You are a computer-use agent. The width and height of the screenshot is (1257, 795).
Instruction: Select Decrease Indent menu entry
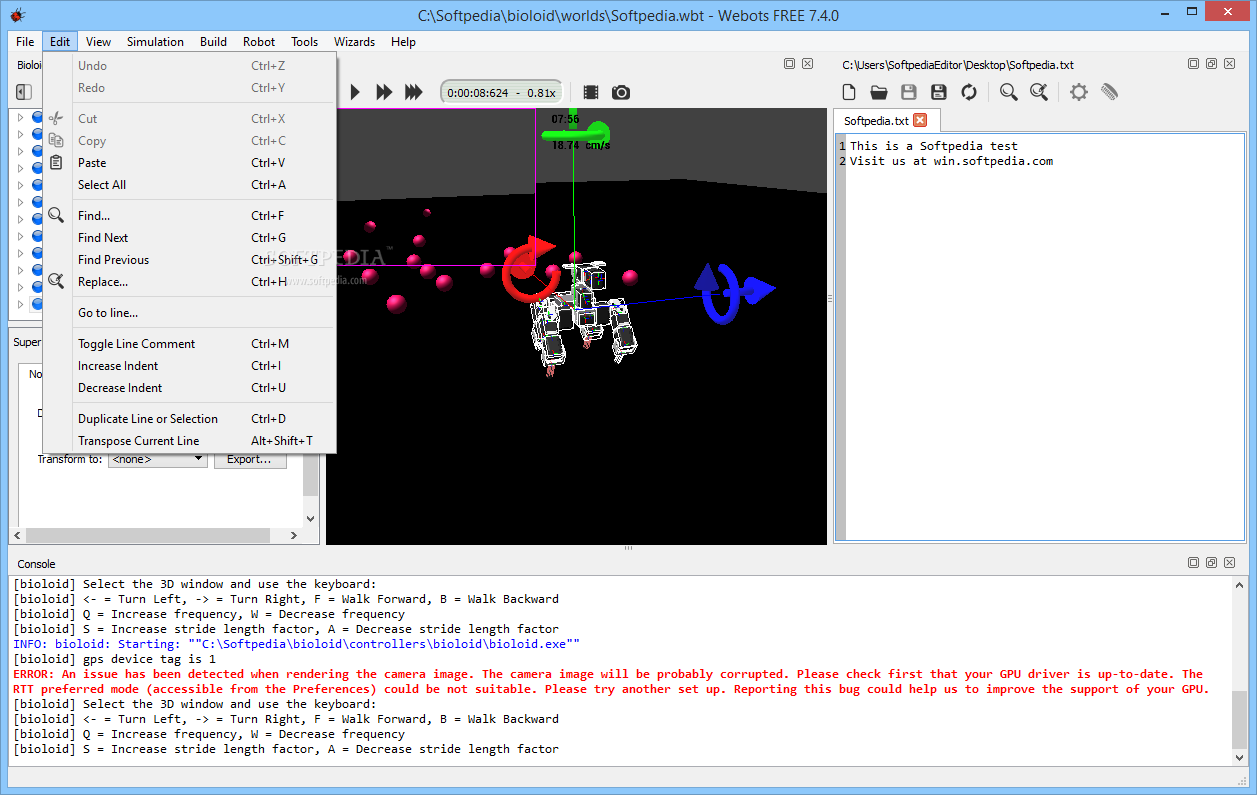click(x=189, y=388)
